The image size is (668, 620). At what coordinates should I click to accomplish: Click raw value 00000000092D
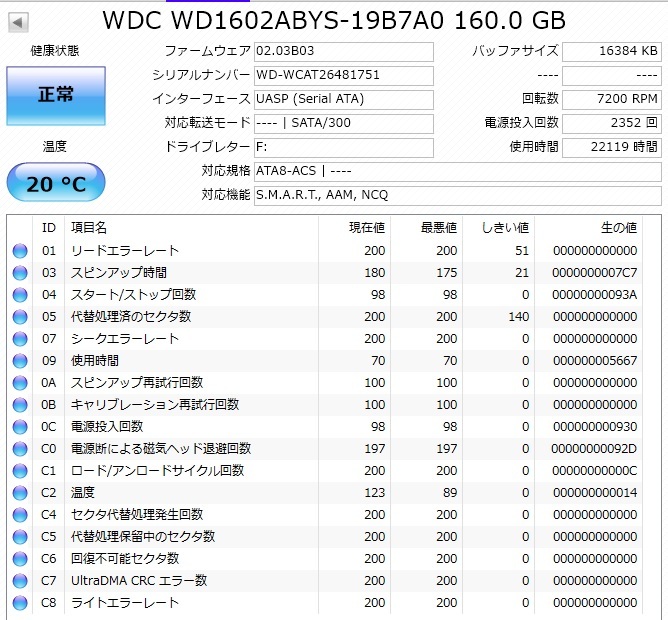tap(594, 449)
